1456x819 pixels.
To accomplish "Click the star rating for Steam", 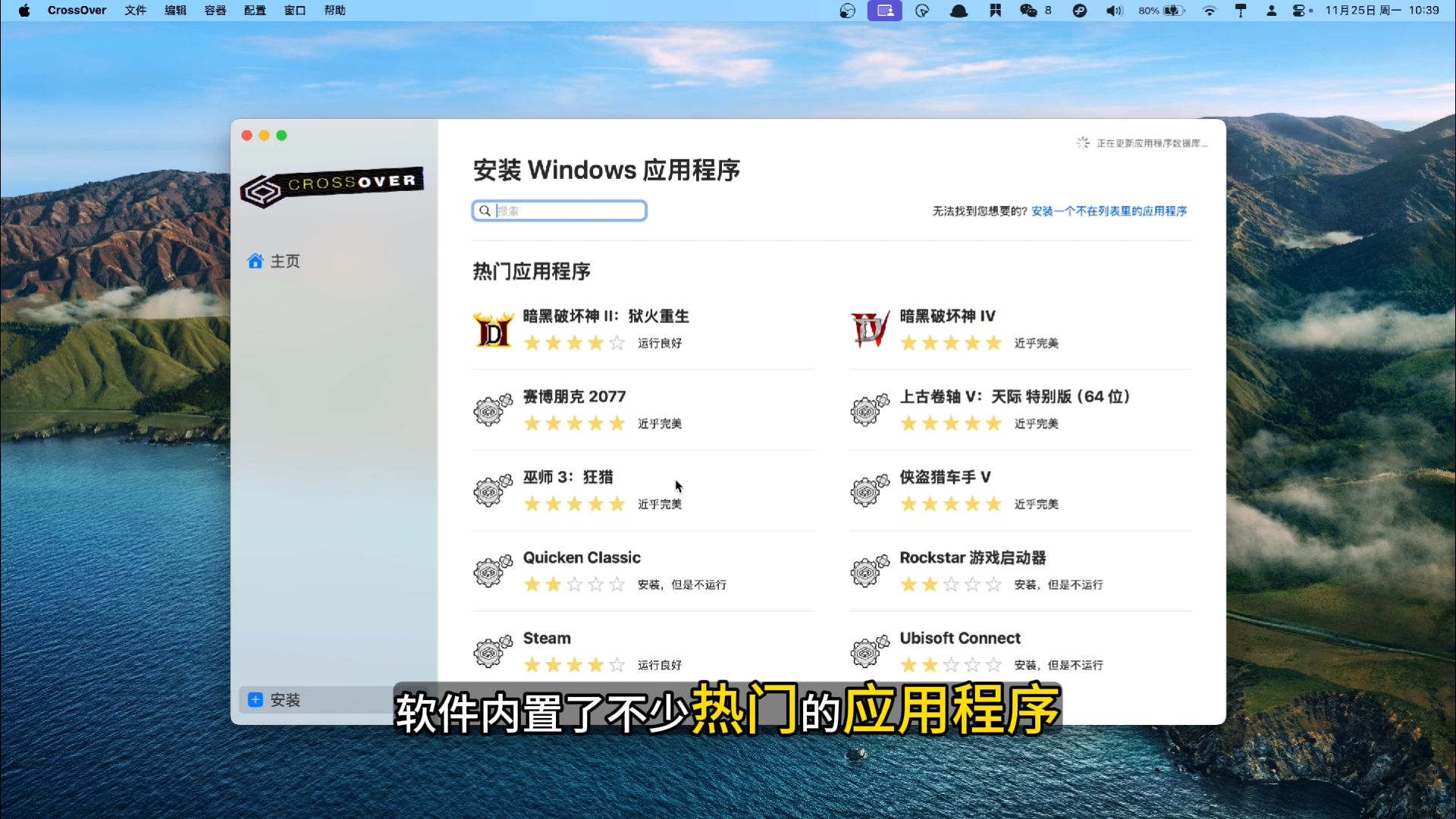I will click(574, 665).
